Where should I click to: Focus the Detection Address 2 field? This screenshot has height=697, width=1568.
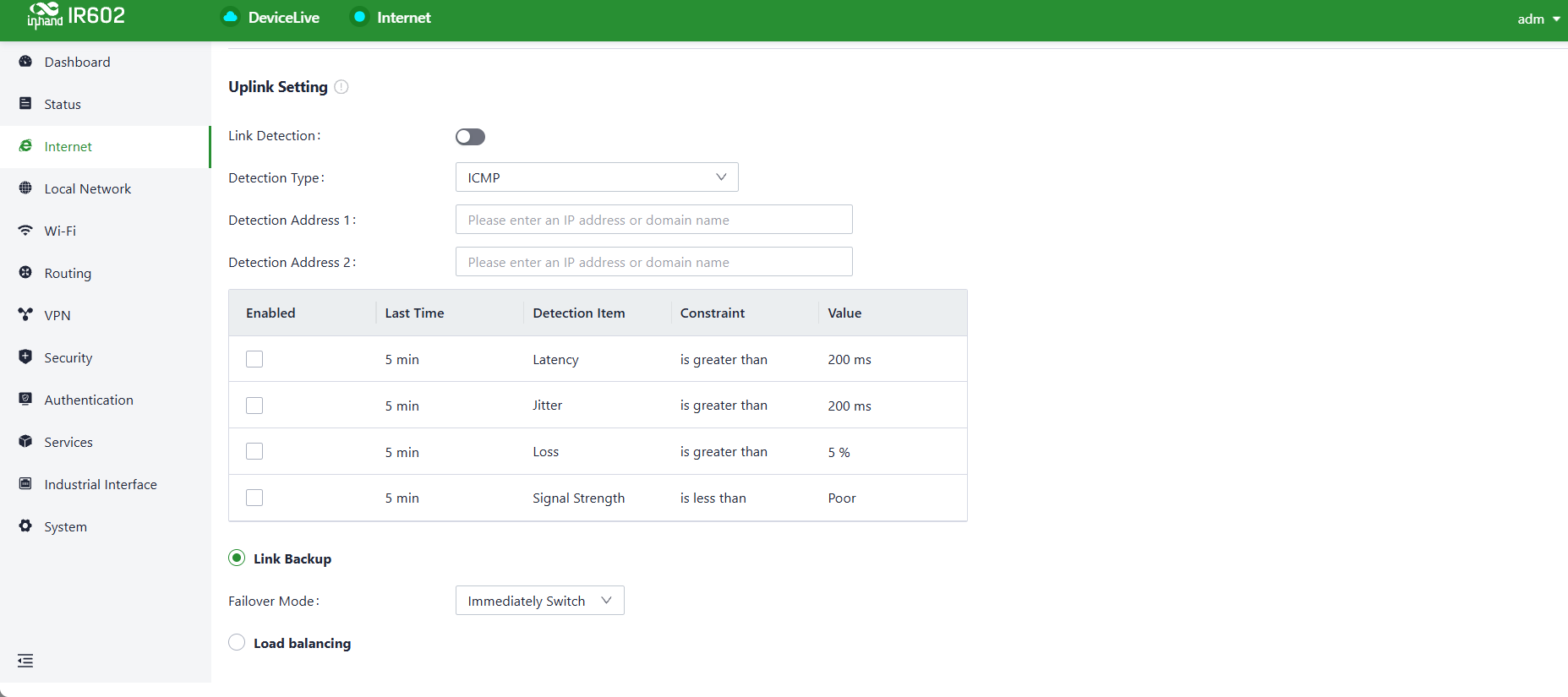(654, 262)
